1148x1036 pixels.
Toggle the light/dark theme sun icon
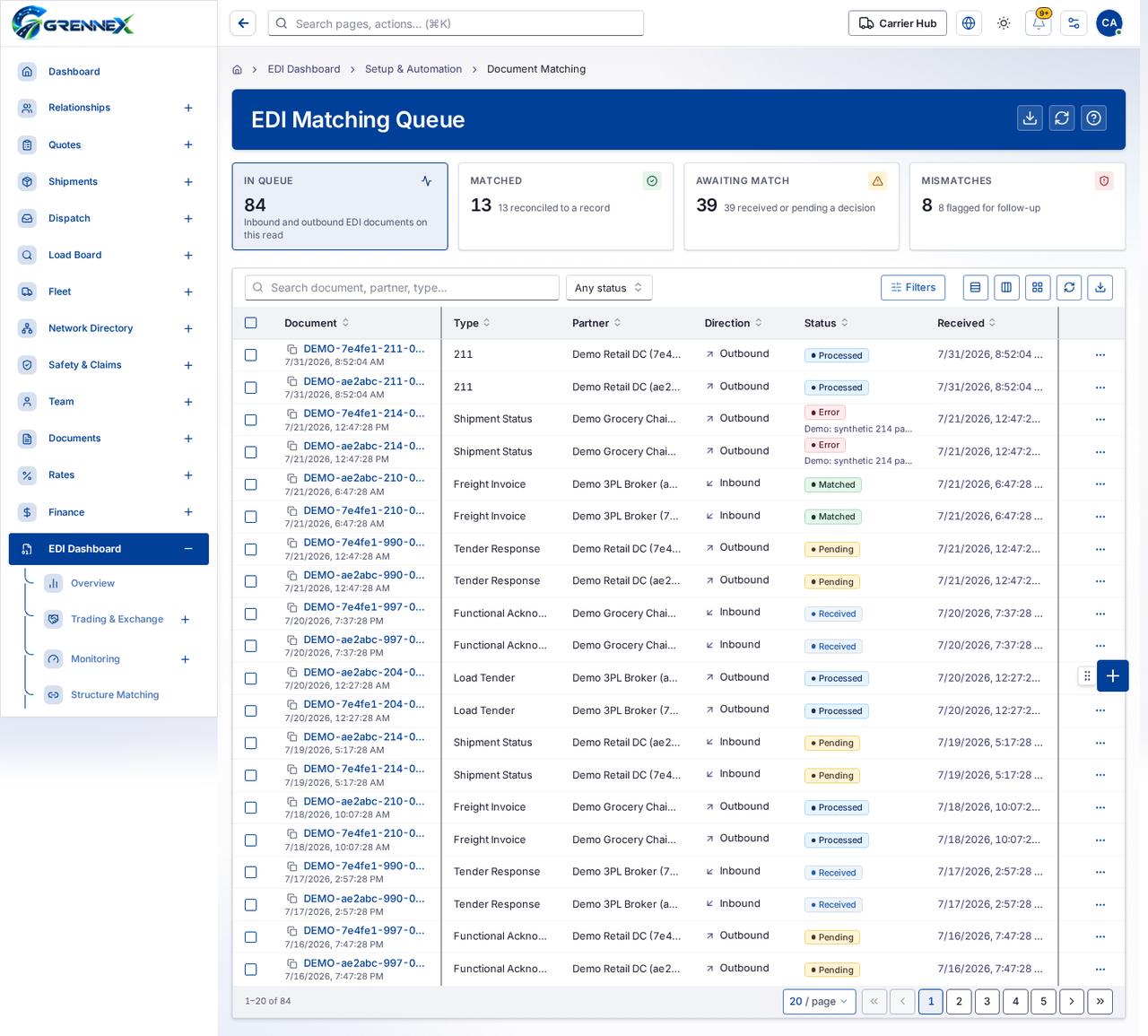click(x=1004, y=23)
